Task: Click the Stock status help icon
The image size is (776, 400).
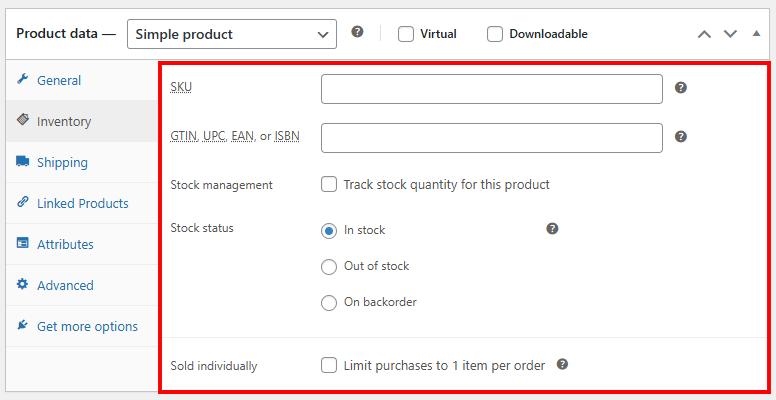Action: [x=552, y=229]
